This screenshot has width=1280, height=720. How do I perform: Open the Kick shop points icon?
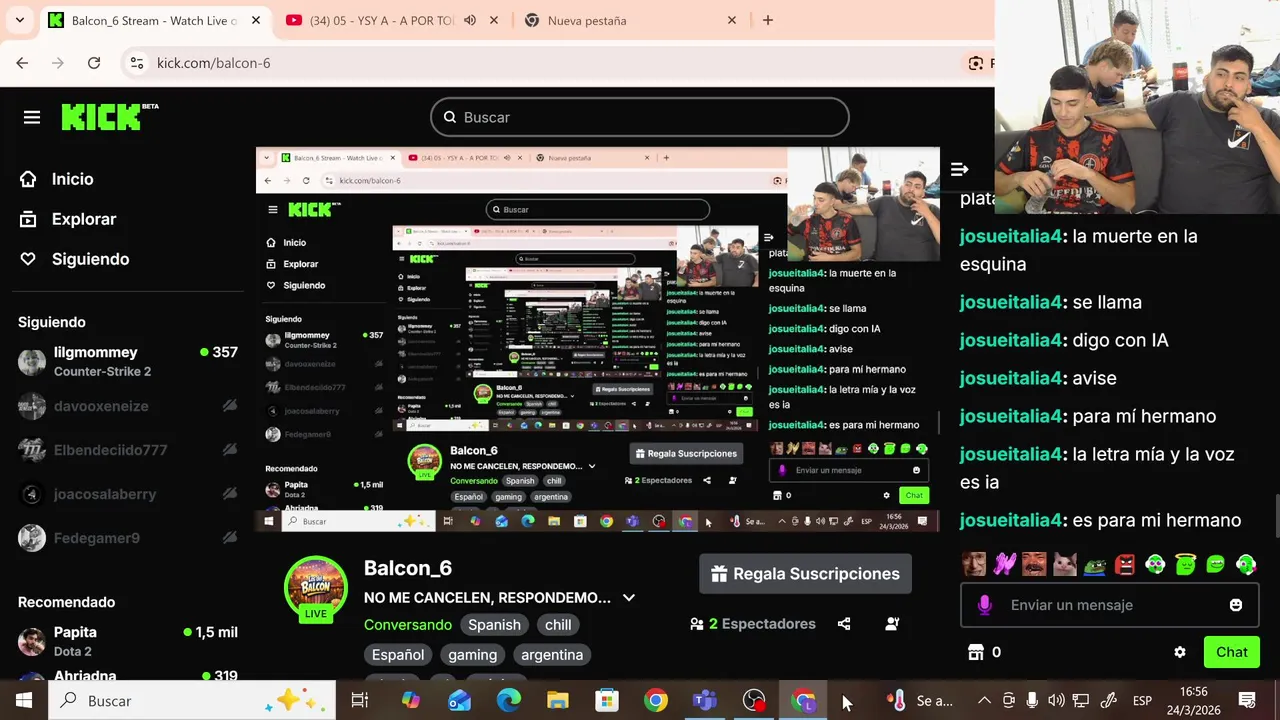[976, 652]
